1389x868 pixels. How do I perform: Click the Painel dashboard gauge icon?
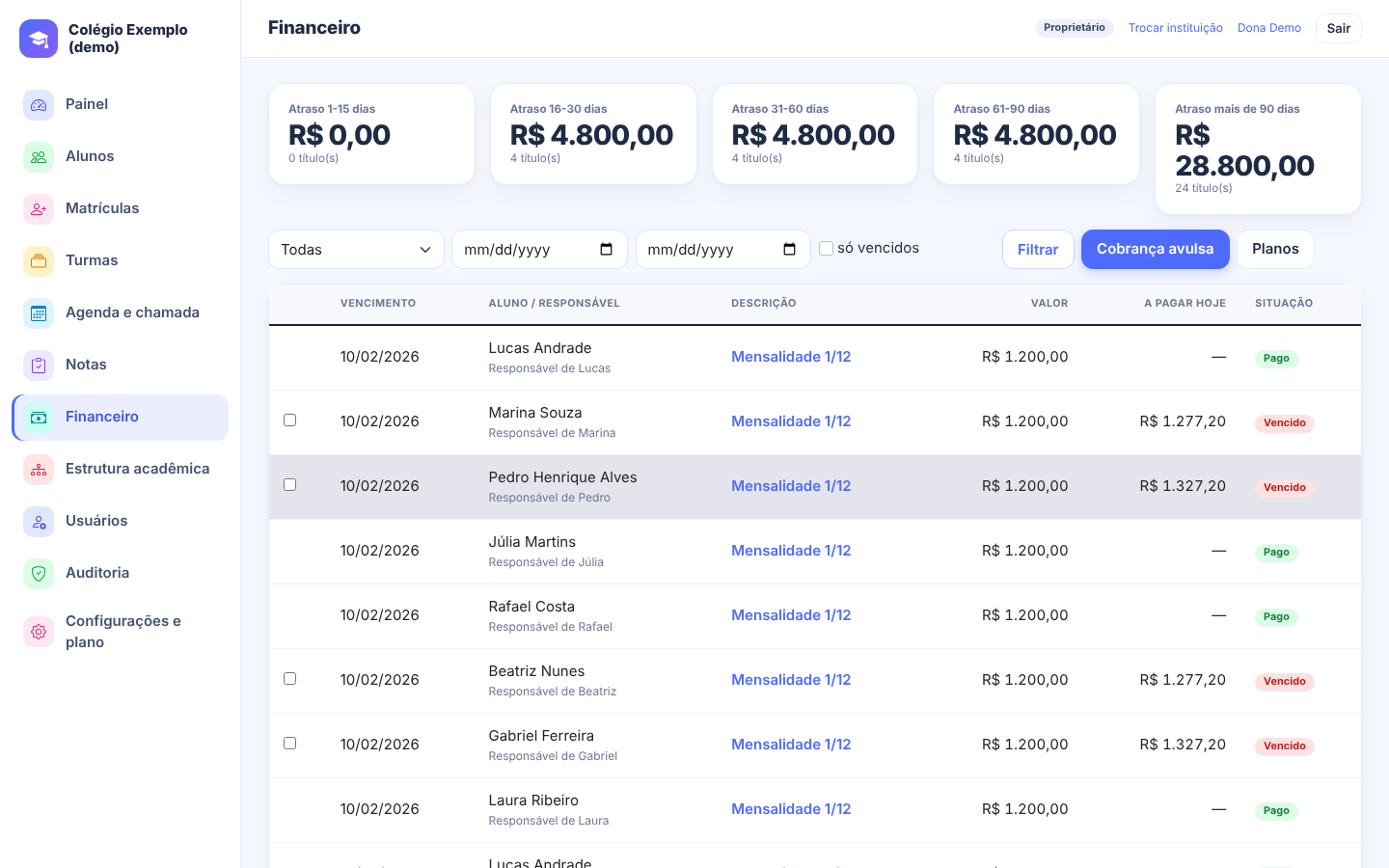pyautogui.click(x=39, y=104)
